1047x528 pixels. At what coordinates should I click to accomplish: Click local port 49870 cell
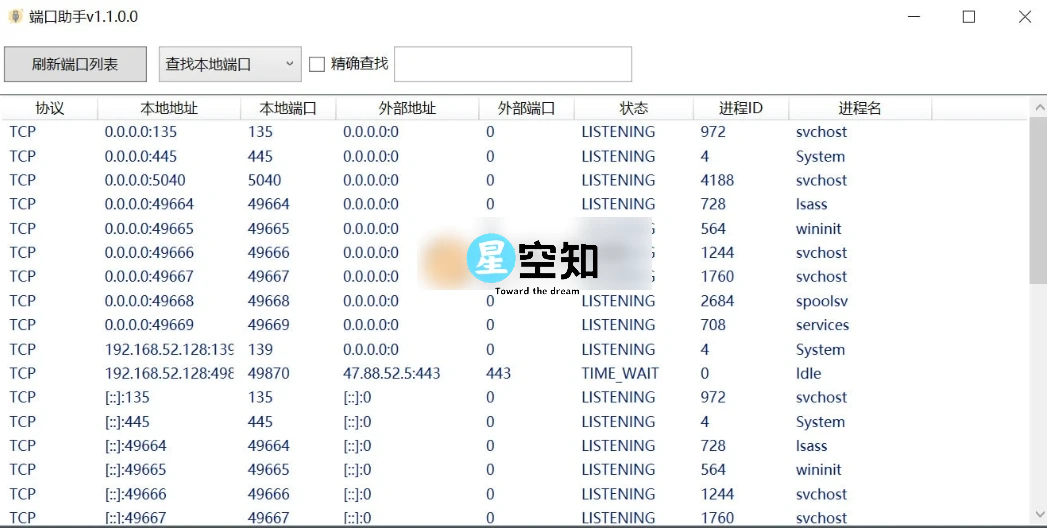coord(268,374)
